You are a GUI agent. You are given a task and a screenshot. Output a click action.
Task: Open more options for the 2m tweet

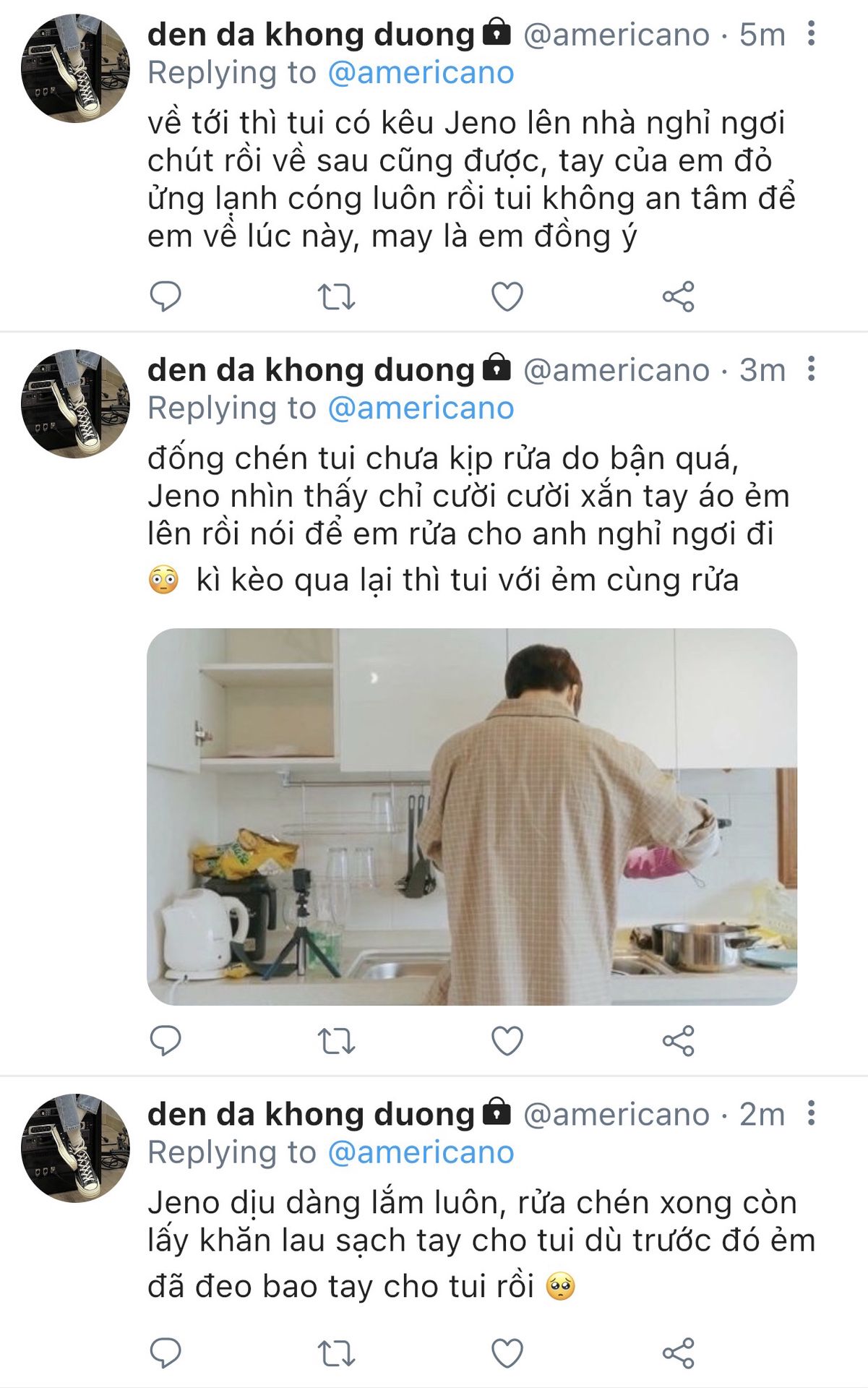tap(812, 1113)
